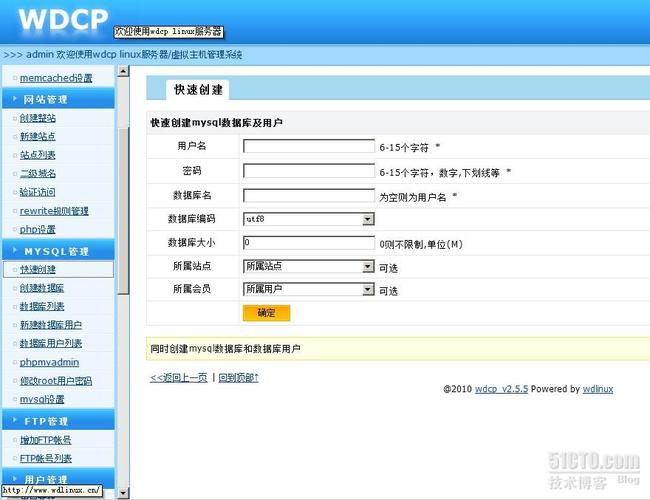Expand the 用户管理 section header
Screen dimensions: 650x500
[58, 479]
